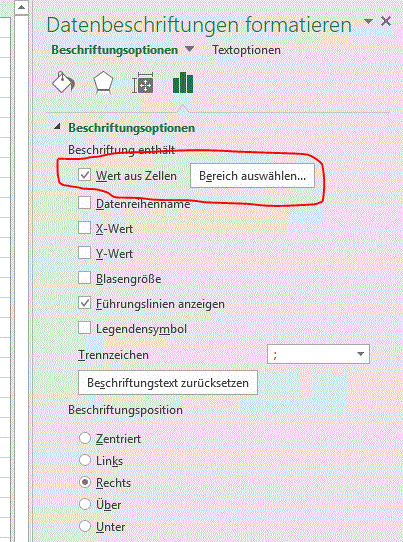This screenshot has width=403, height=542.
Task: Open the Fill & Line paint bucket tab
Action: tap(63, 83)
